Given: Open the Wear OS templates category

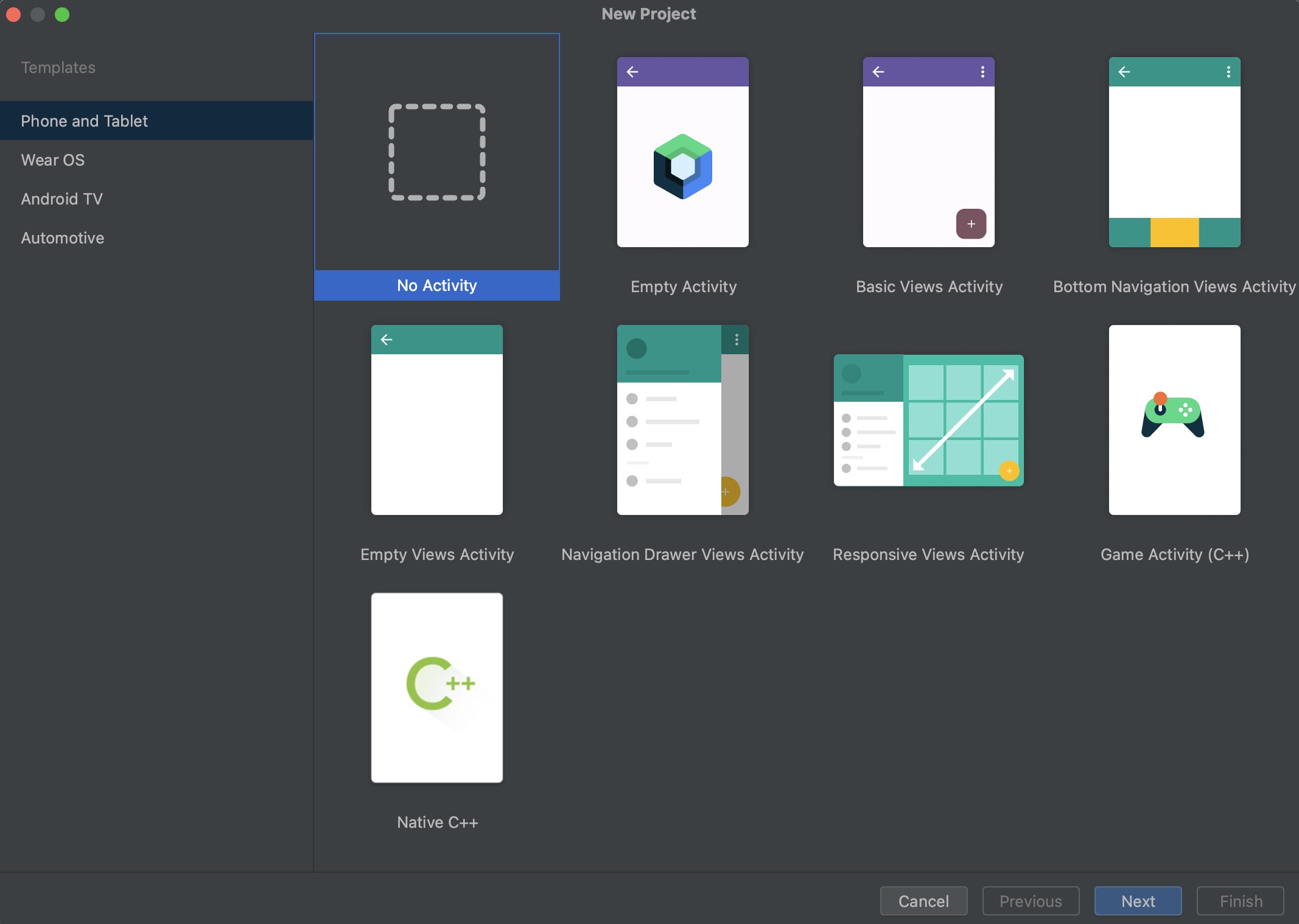Looking at the screenshot, I should [53, 160].
